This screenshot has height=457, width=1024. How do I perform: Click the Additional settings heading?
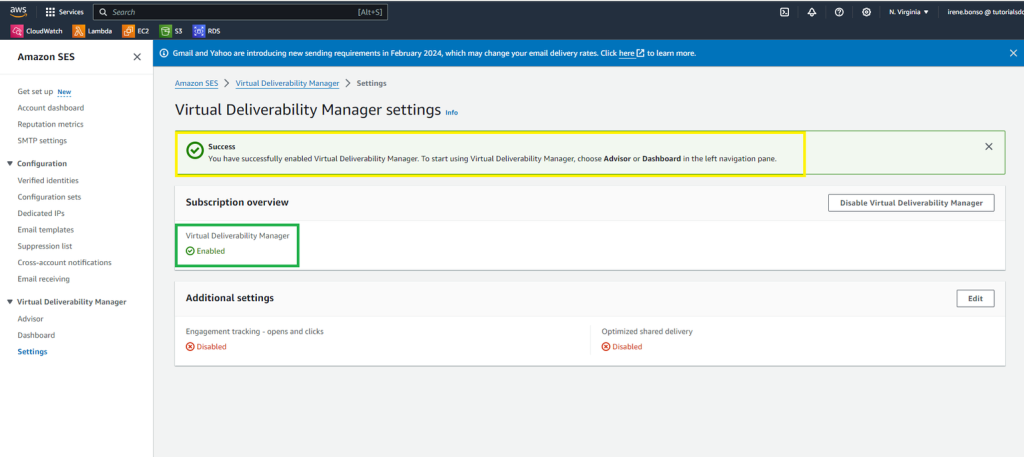coord(230,298)
